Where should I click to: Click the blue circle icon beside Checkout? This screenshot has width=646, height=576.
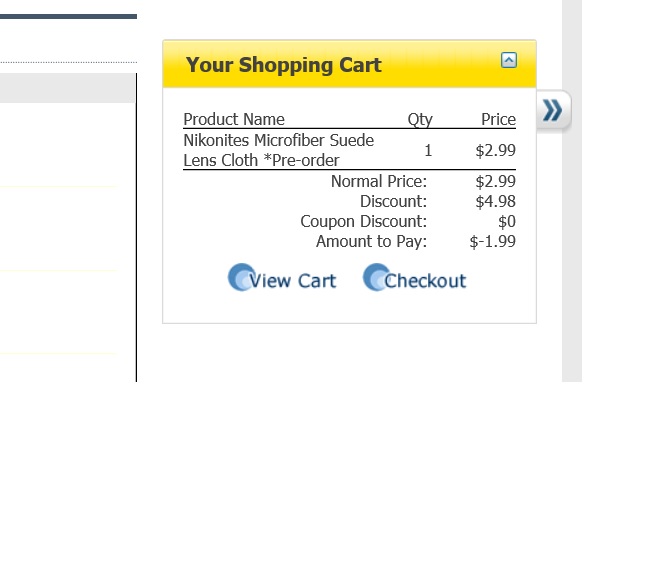tap(375, 278)
